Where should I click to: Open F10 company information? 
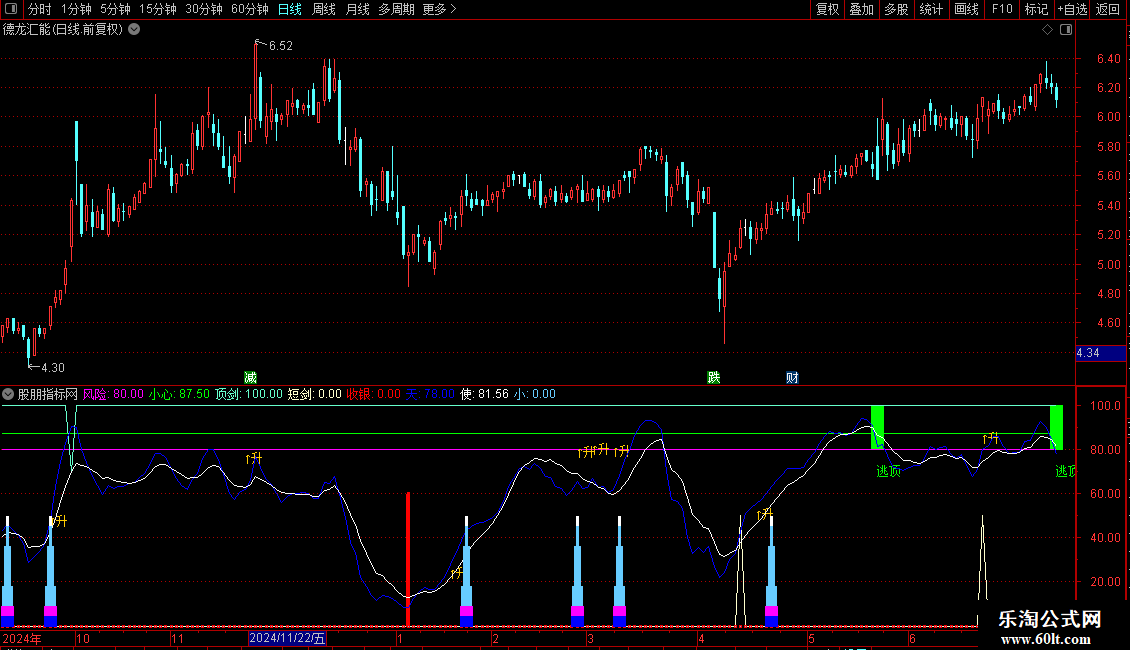(1002, 9)
